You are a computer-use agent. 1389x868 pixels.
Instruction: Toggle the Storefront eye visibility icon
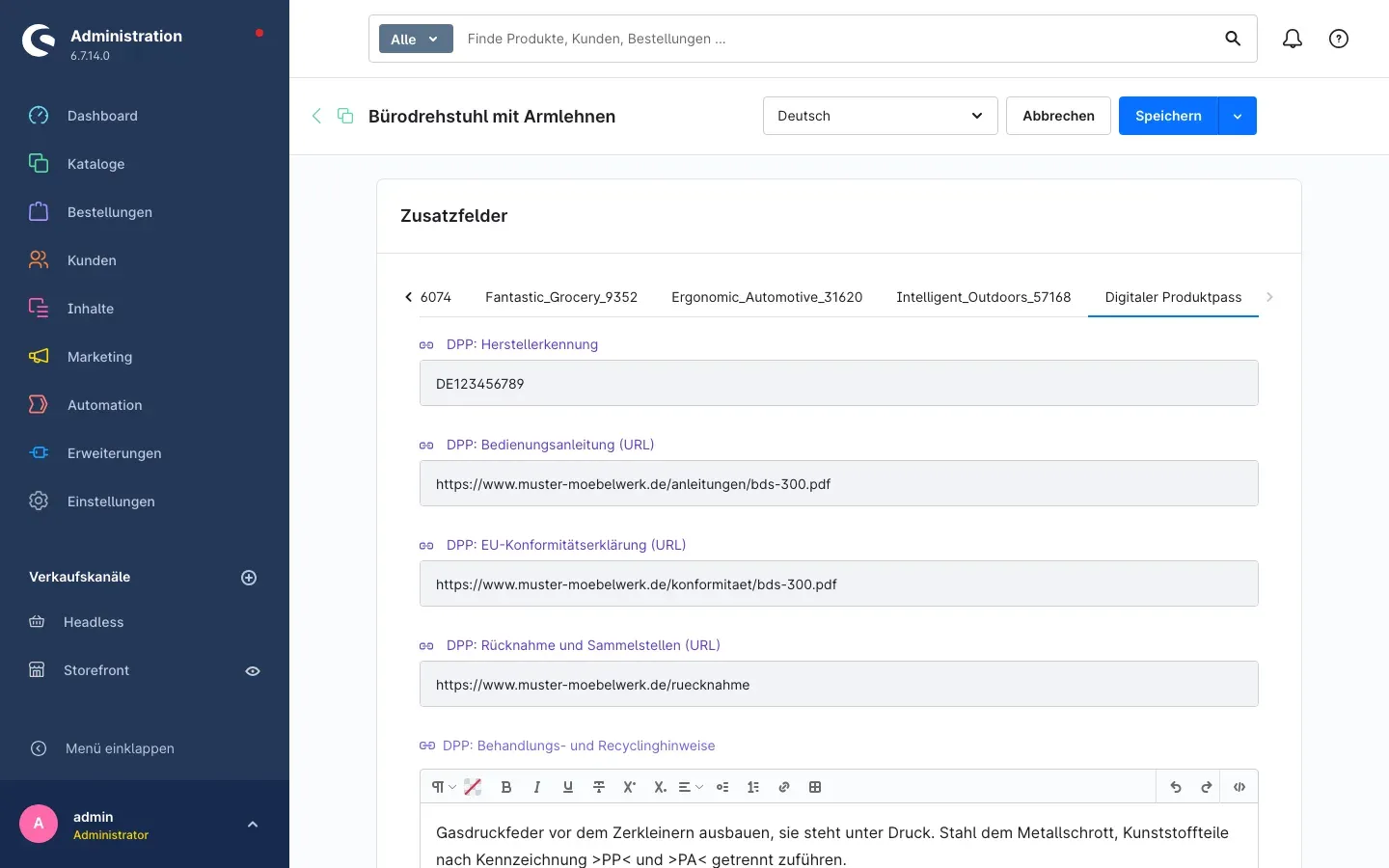coord(253,671)
